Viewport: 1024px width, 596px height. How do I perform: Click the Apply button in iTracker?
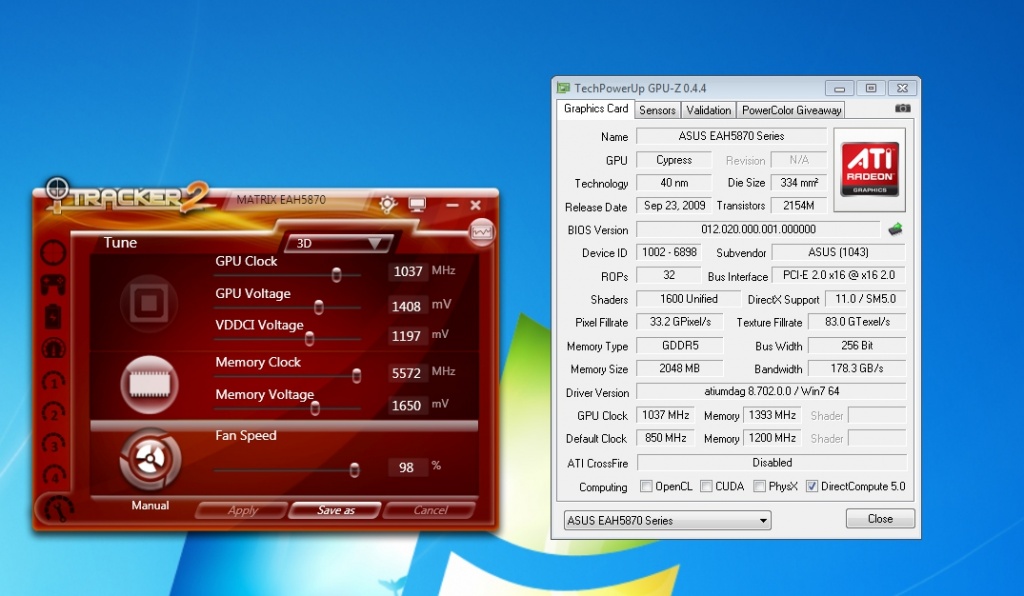point(242,510)
